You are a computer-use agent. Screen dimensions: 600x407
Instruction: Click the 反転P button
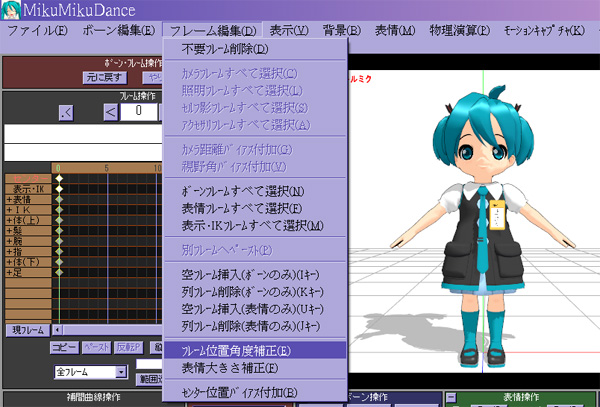pos(129,347)
